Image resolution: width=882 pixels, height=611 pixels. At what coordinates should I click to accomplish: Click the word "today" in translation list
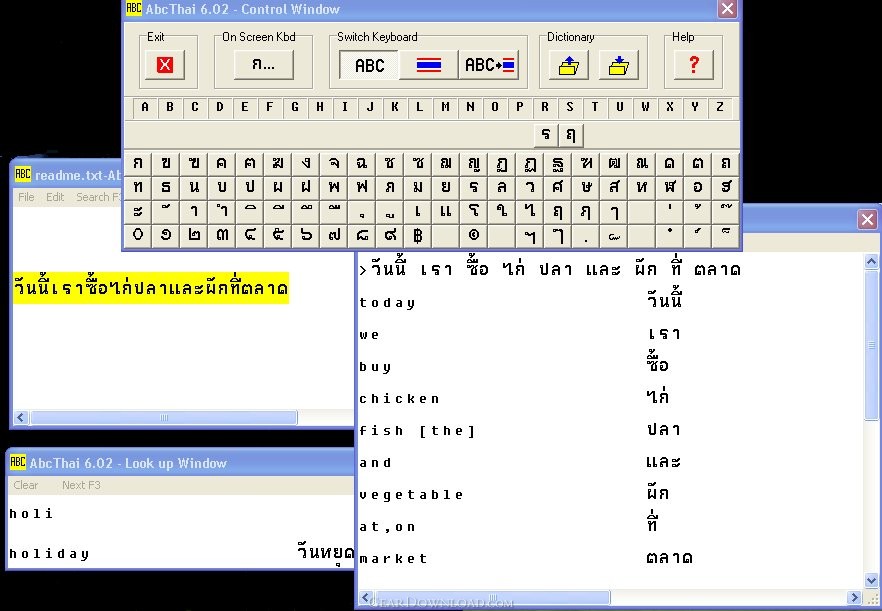tap(388, 303)
